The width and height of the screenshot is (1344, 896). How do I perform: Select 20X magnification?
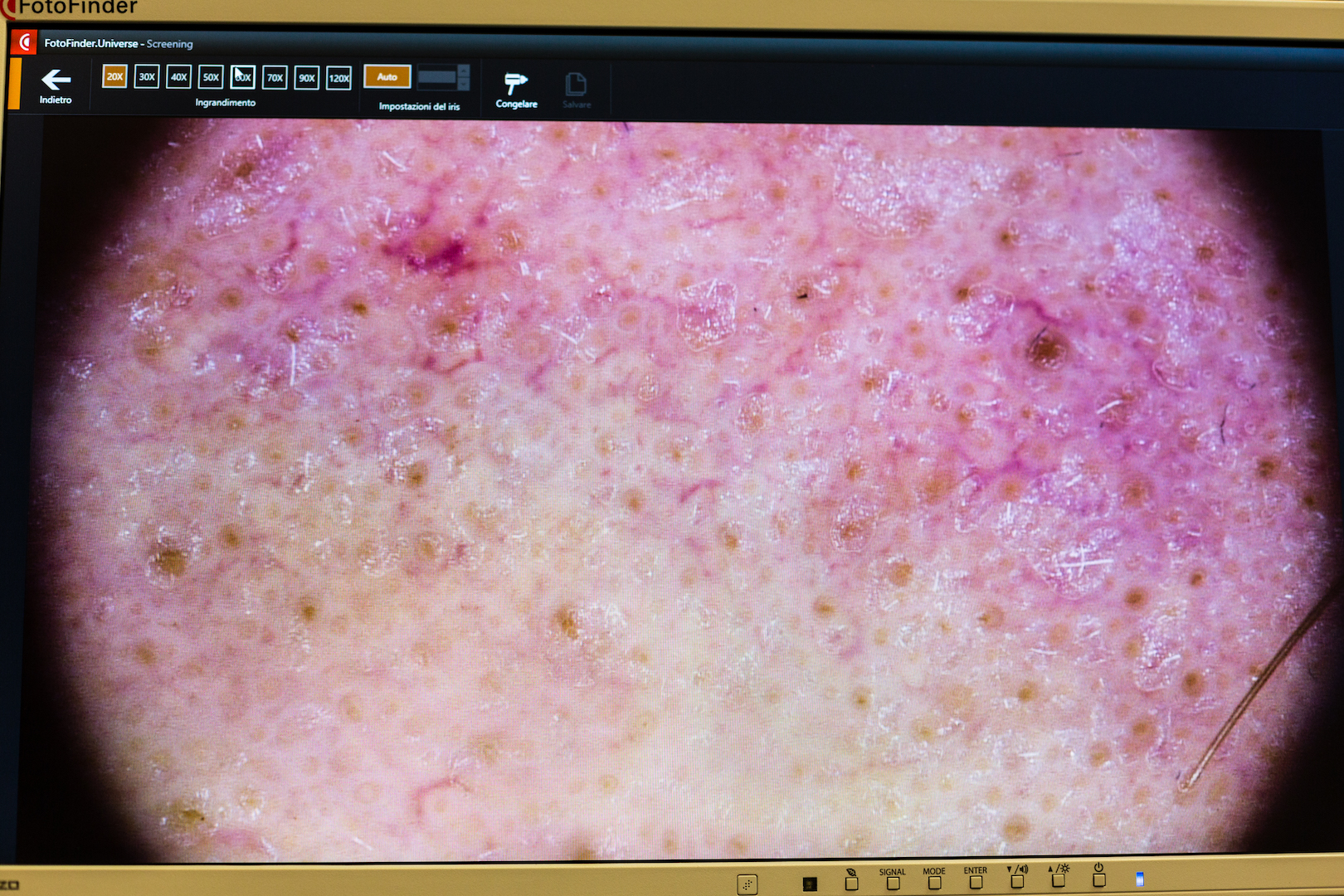point(114,76)
